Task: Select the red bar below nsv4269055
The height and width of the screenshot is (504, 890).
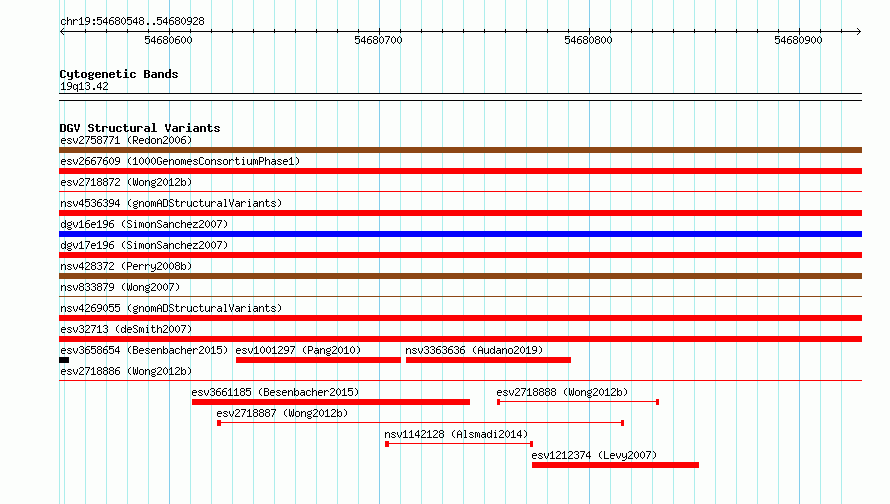Action: pyautogui.click(x=460, y=318)
